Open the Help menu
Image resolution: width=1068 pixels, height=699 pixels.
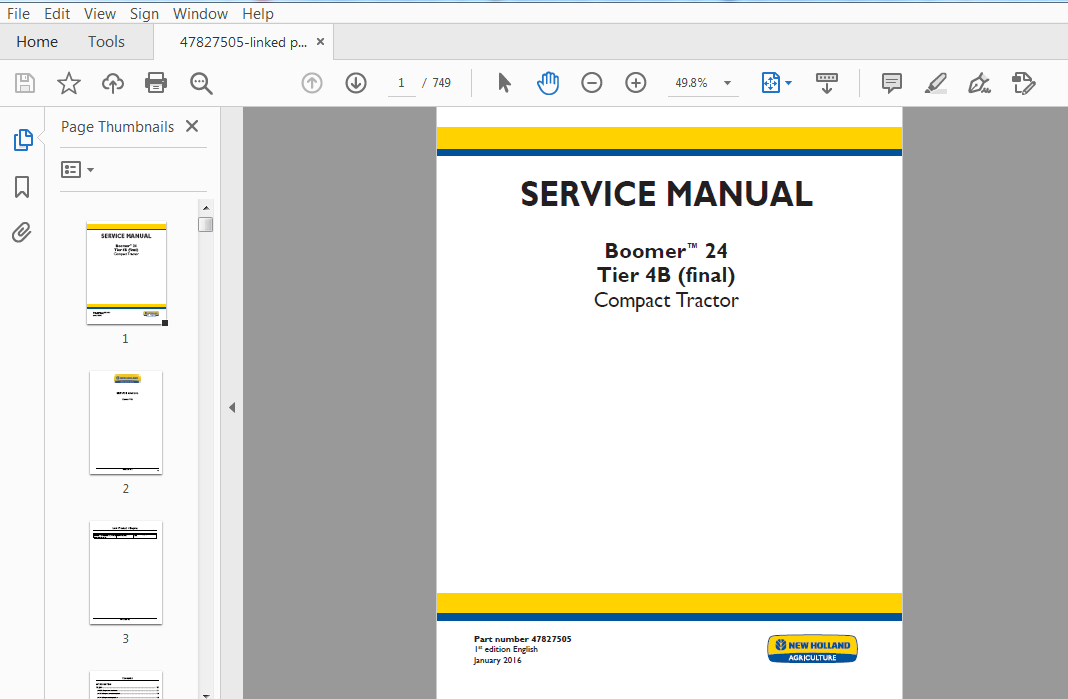[x=257, y=14]
